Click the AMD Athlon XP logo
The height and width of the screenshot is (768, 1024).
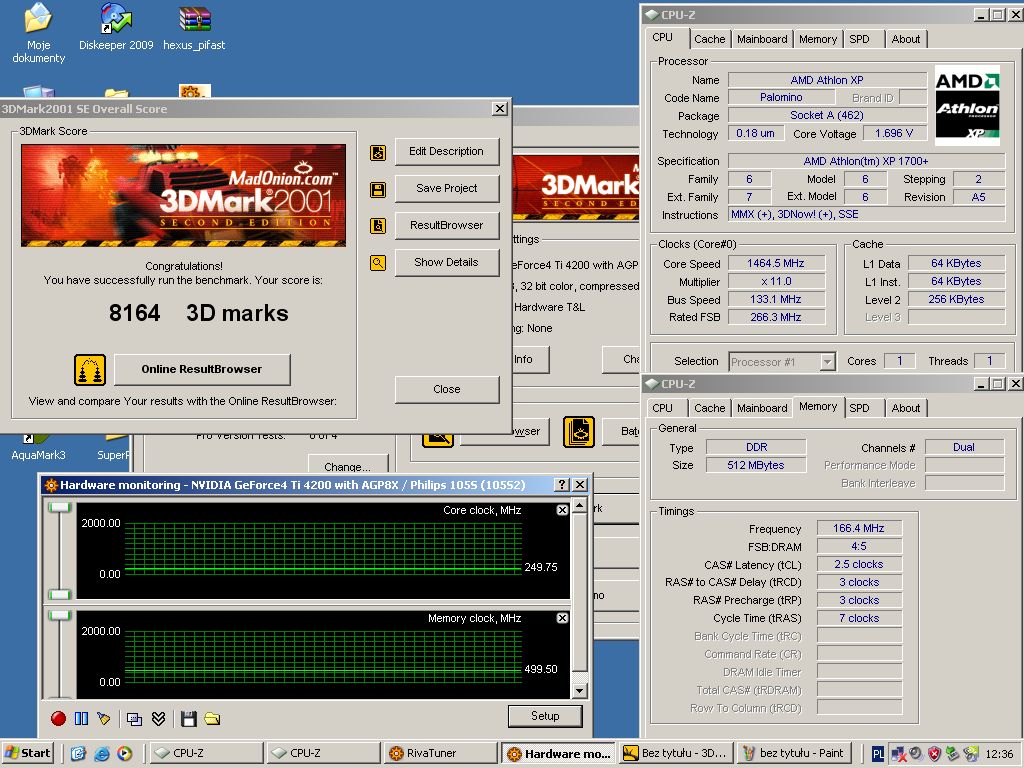click(967, 104)
